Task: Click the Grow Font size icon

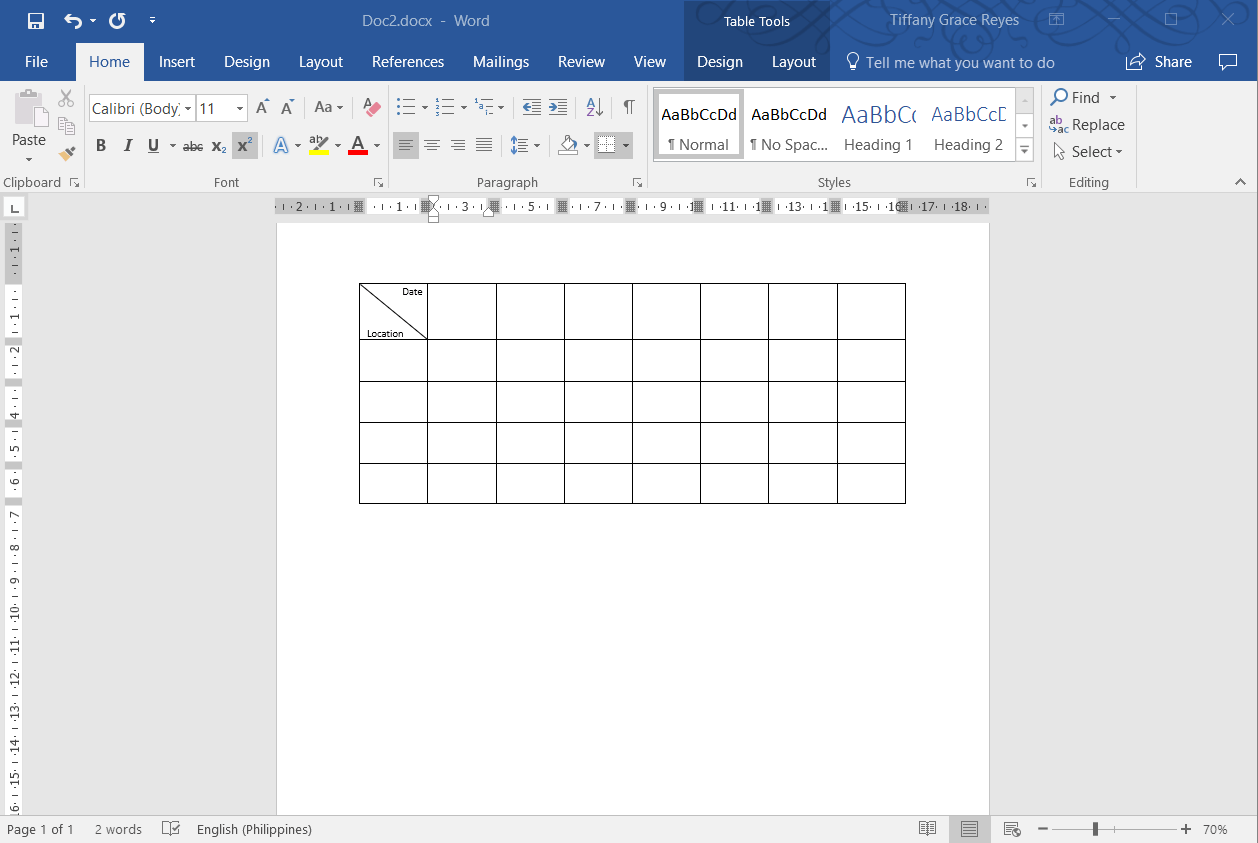Action: [x=262, y=107]
